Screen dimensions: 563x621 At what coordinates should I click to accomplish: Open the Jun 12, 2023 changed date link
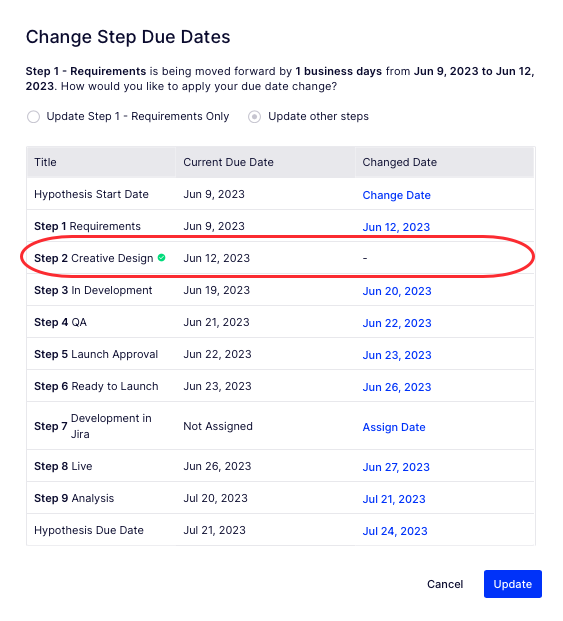click(x=396, y=227)
